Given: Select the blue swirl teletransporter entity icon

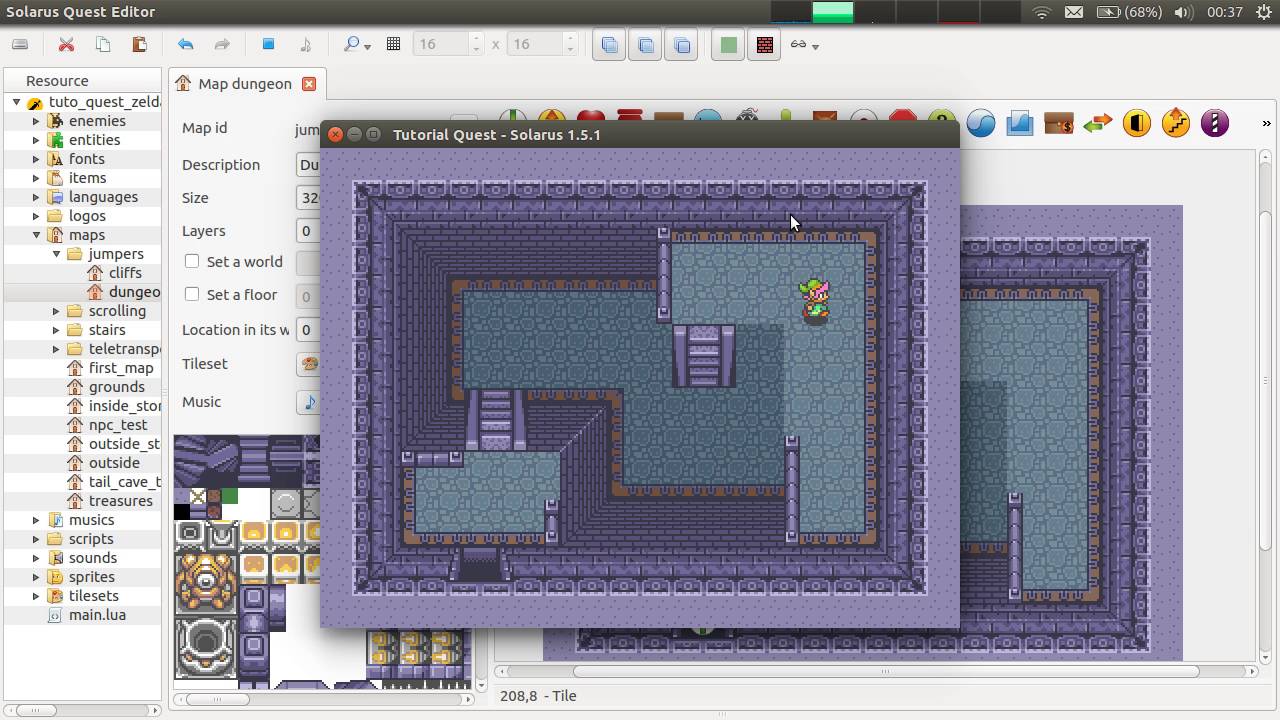Looking at the screenshot, I should click(981, 123).
